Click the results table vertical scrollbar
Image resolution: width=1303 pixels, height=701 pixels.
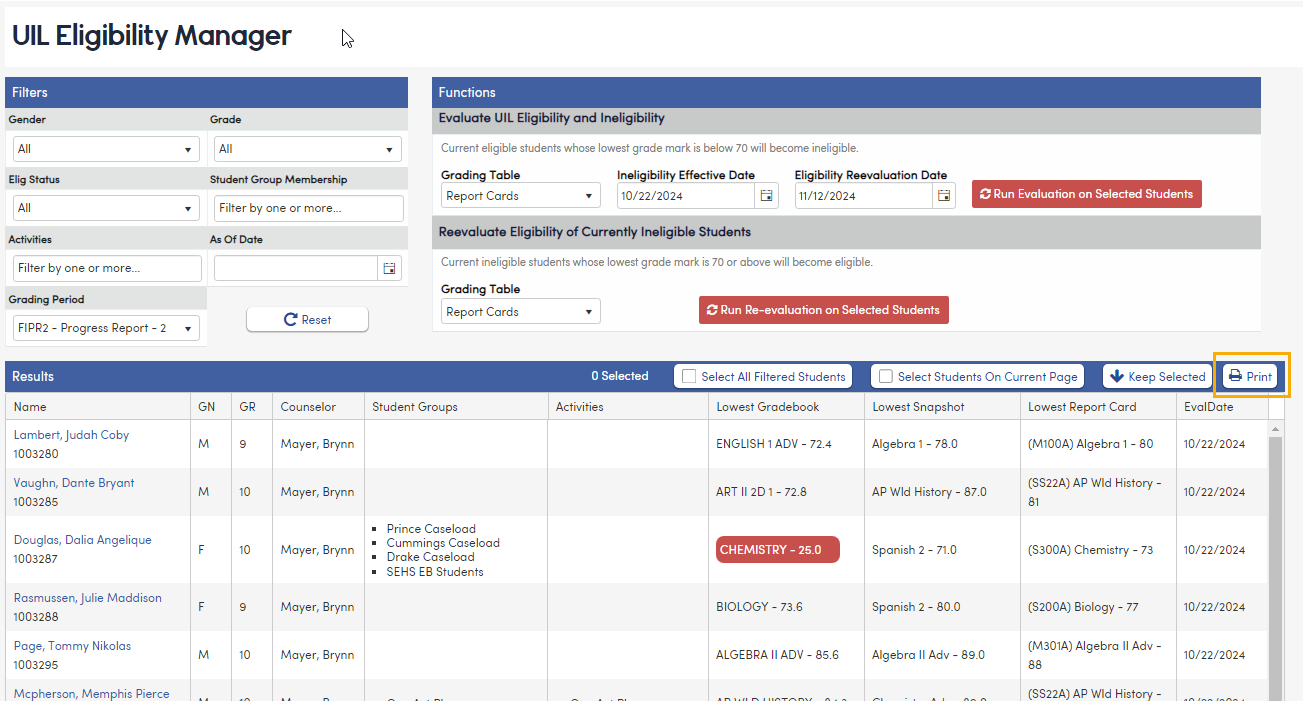coord(1275,568)
